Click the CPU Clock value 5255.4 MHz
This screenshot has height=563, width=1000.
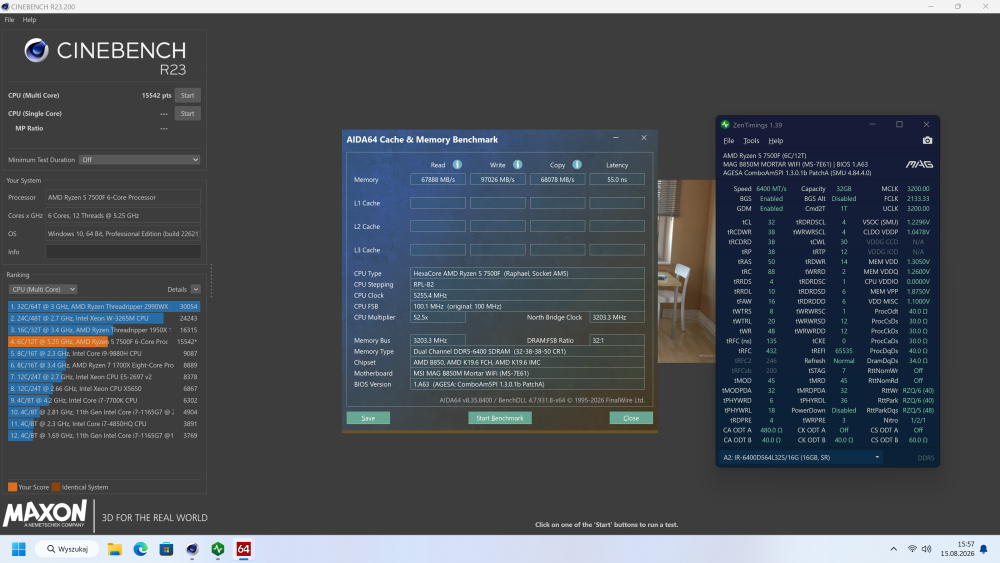point(527,295)
